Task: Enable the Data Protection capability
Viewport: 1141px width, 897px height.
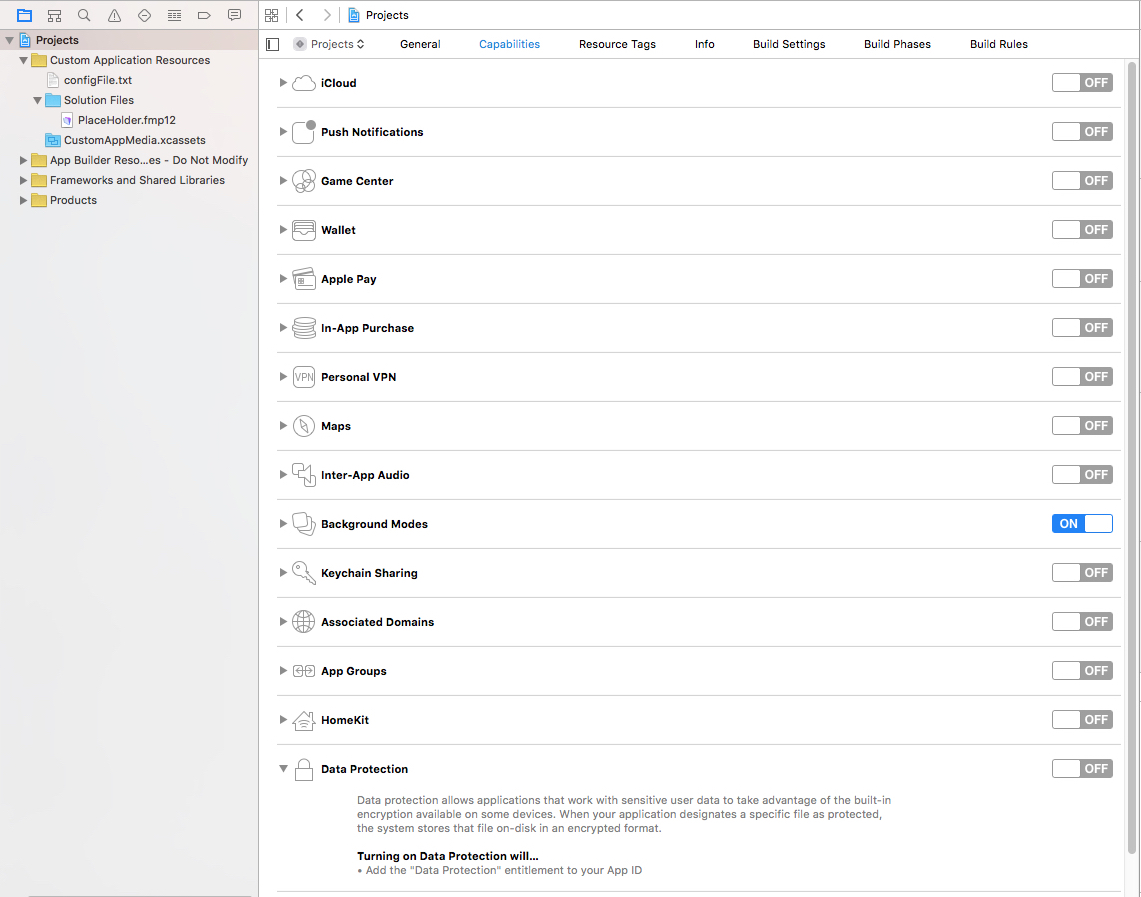Action: 1082,768
